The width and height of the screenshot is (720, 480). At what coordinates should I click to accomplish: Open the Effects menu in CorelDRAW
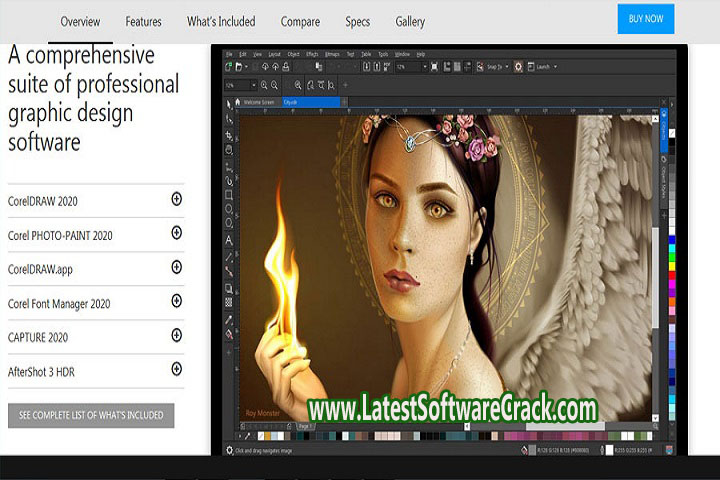tap(312, 54)
